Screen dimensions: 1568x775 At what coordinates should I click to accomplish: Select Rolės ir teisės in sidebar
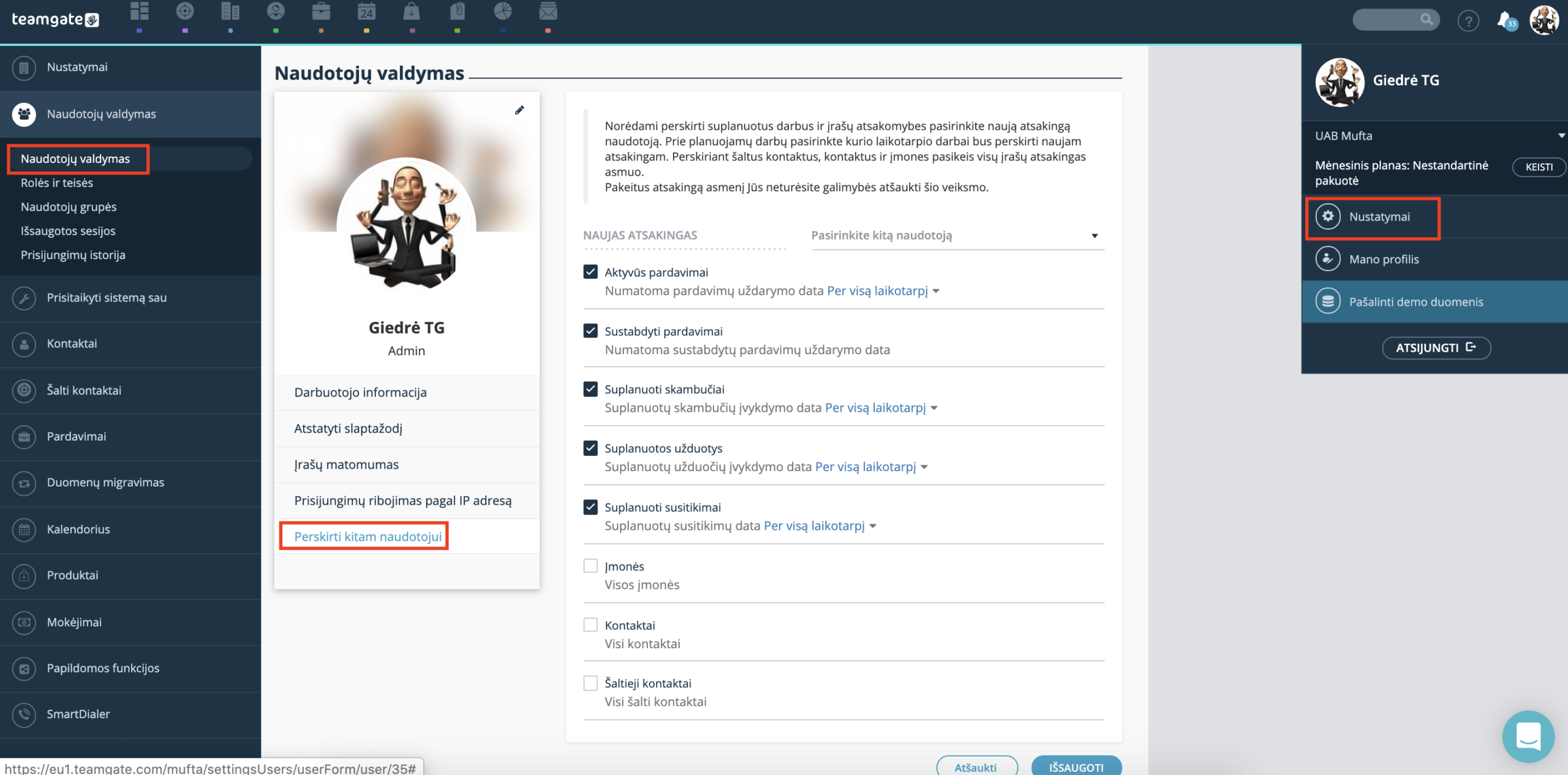[x=57, y=183]
